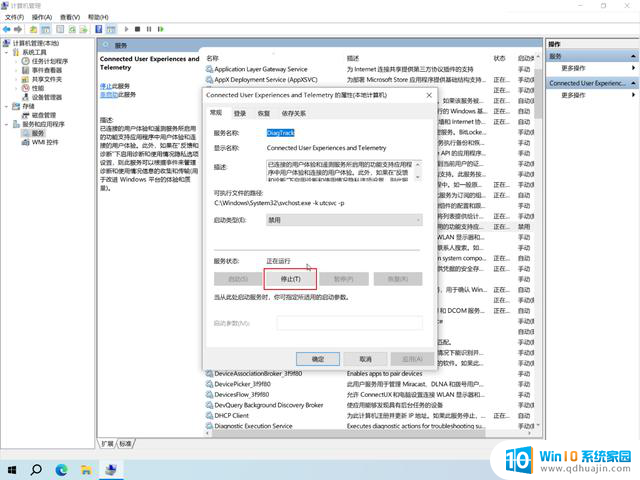Select 性能 icon in tree

(x=26, y=88)
